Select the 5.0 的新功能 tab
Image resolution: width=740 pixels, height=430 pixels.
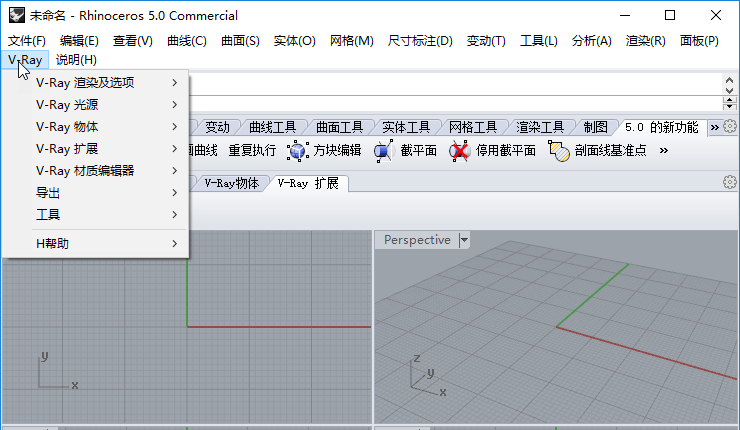point(661,127)
